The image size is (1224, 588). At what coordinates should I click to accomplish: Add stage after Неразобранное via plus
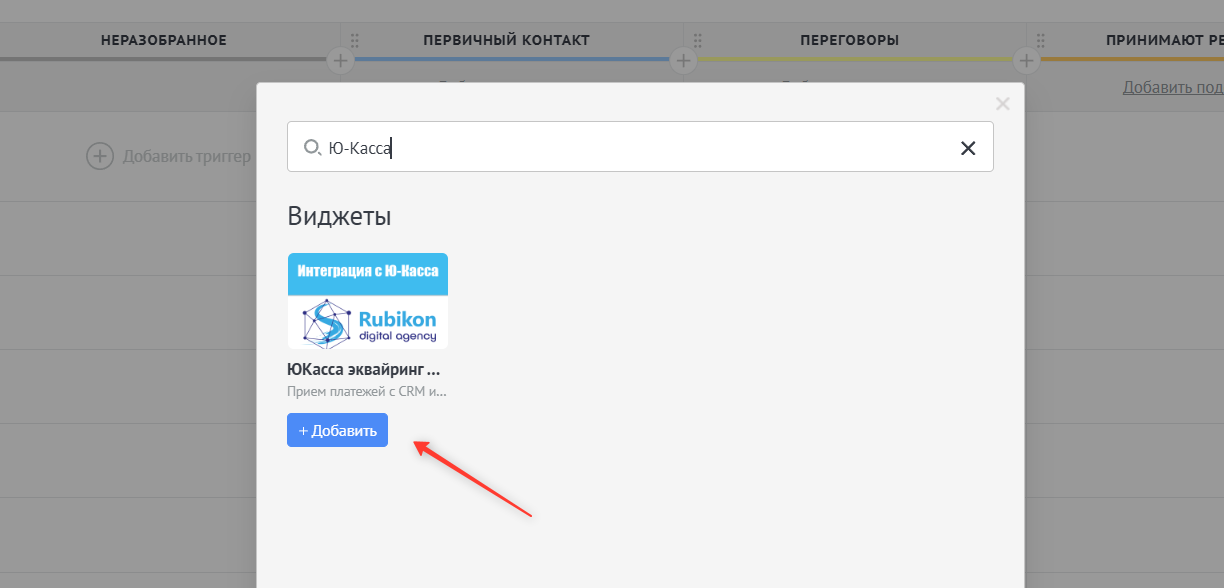[x=341, y=61]
